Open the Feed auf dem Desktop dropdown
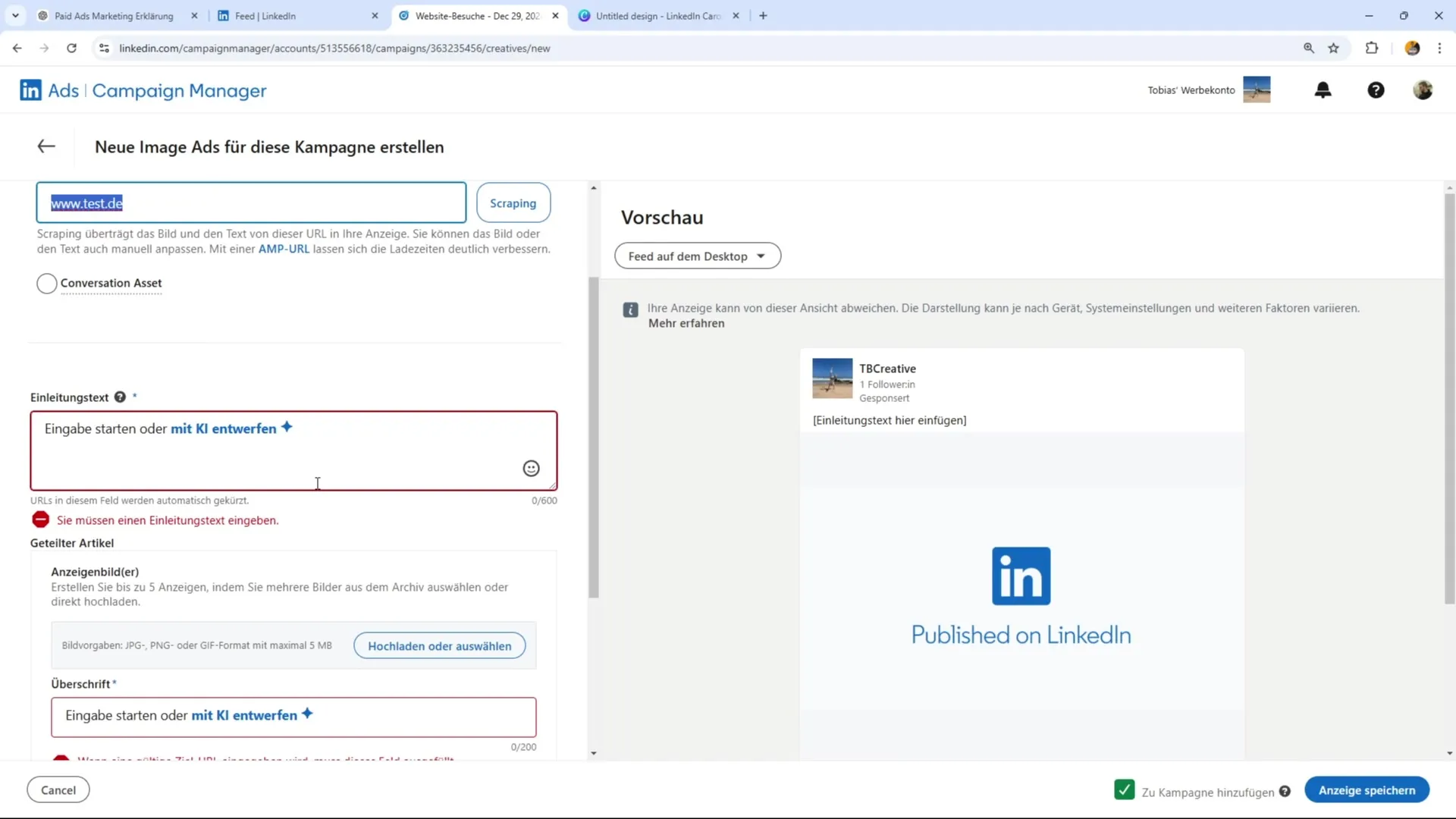 [x=698, y=256]
